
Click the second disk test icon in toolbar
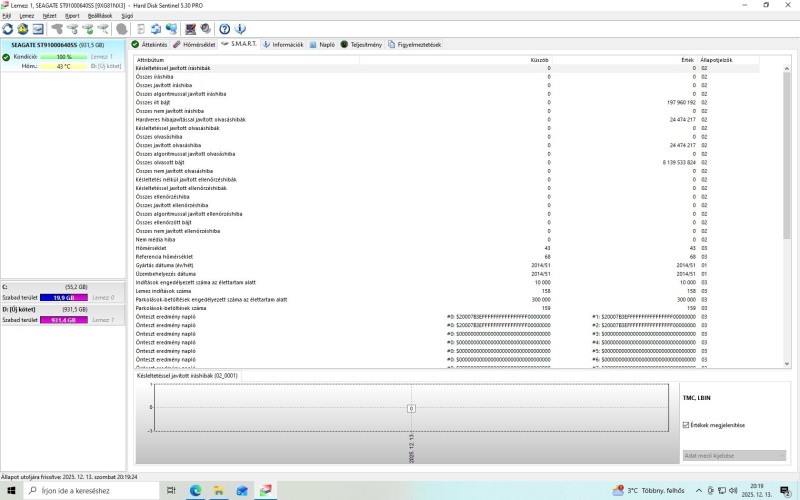[72, 29]
